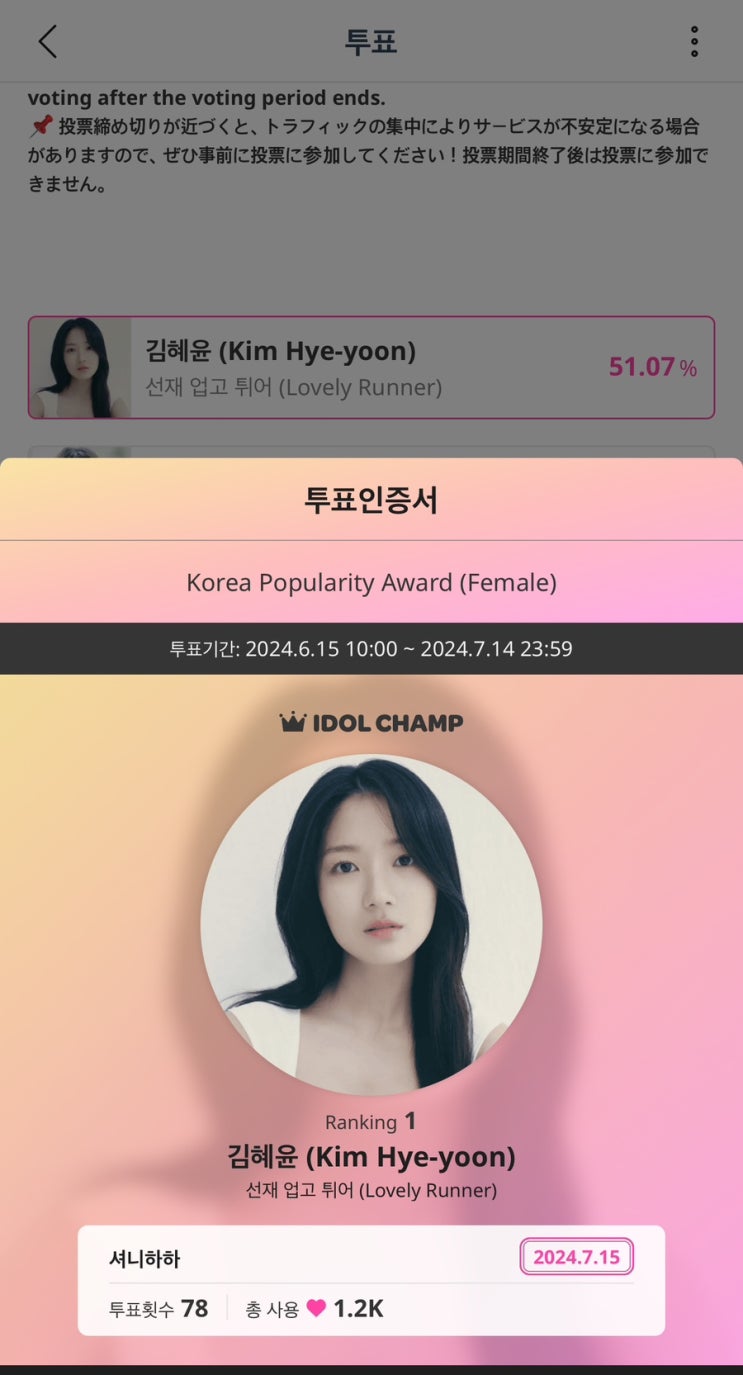Click the 51.07 % vote percentage
The height and width of the screenshot is (1375, 743).
[653, 367]
